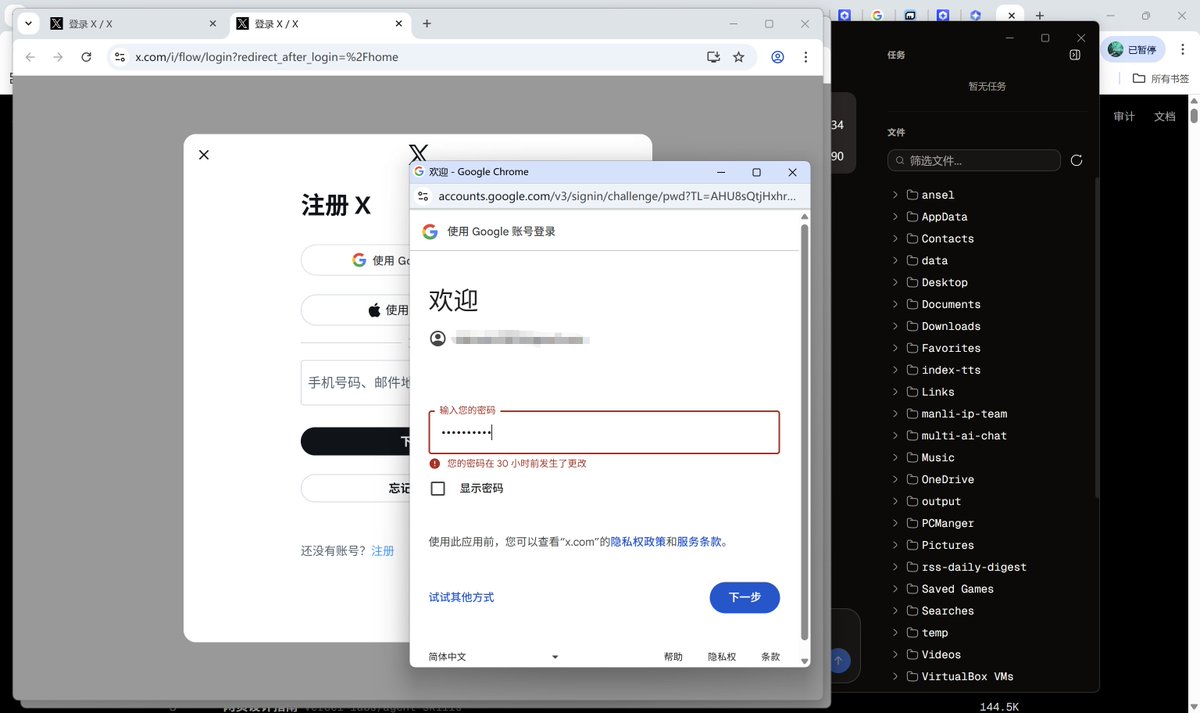Expand the VirtualBox VMs folder
The height and width of the screenshot is (713, 1200).
tap(895, 677)
